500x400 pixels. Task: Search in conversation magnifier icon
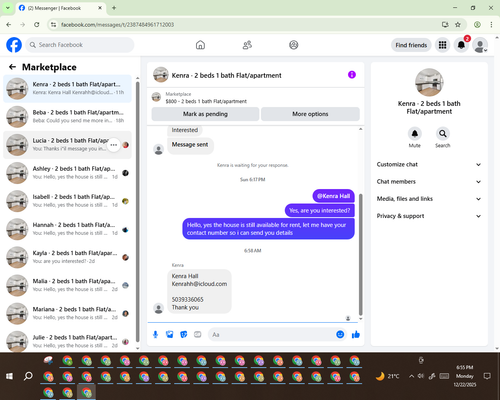click(x=443, y=134)
